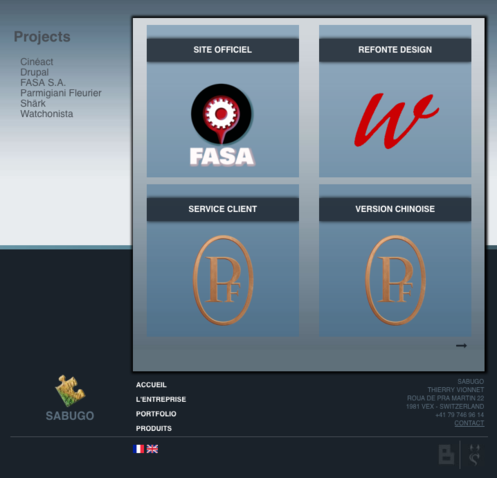Open the Version Chinoise card header
Viewport: 497px width, 478px height.
395,209
